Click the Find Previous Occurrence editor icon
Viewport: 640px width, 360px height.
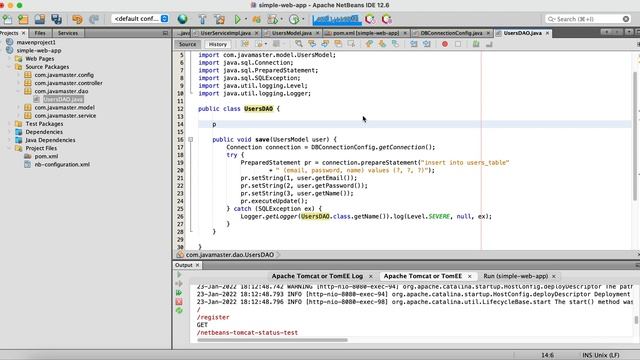point(312,44)
